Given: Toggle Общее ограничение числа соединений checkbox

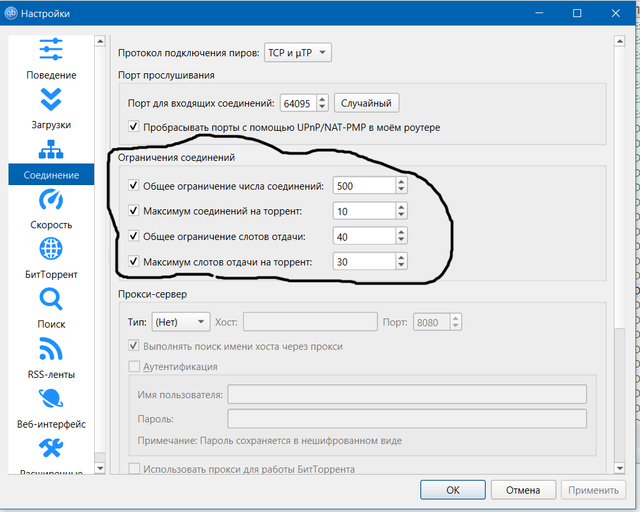Looking at the screenshot, I should (x=133, y=185).
